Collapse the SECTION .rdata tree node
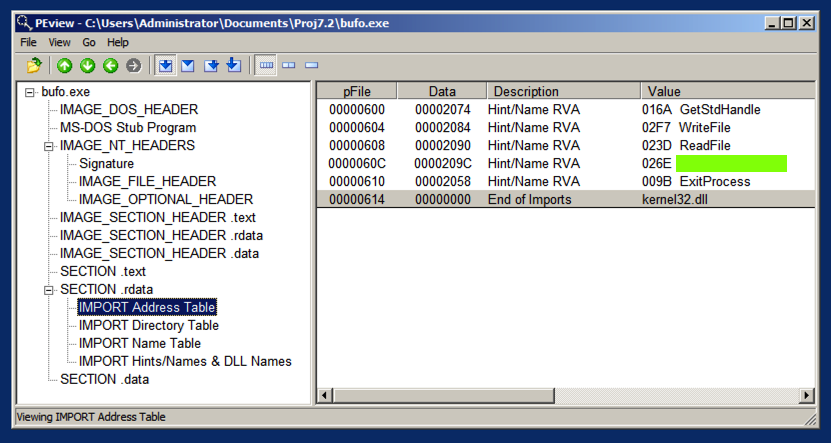The height and width of the screenshot is (443, 831). coord(49,290)
